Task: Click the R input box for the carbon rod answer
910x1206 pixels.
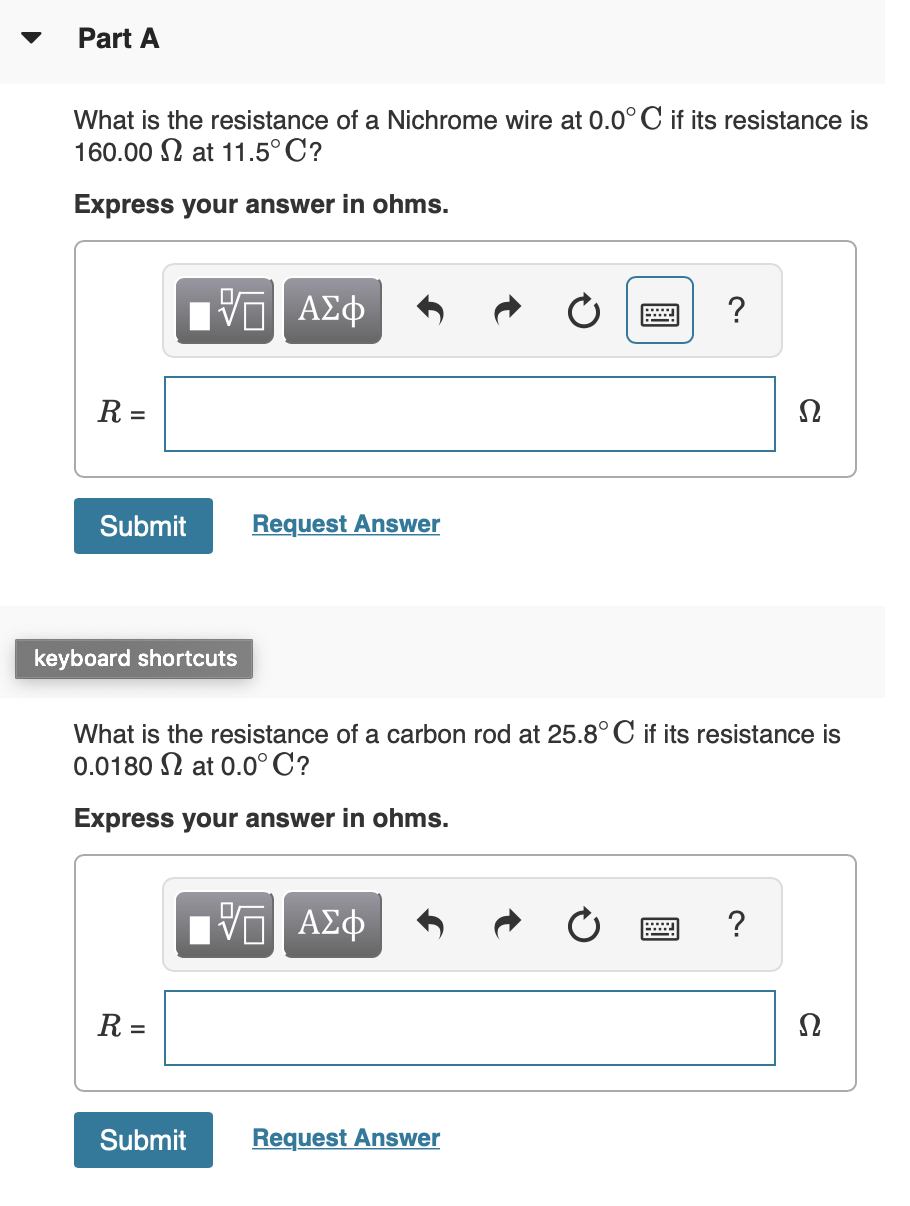Action: 469,1027
